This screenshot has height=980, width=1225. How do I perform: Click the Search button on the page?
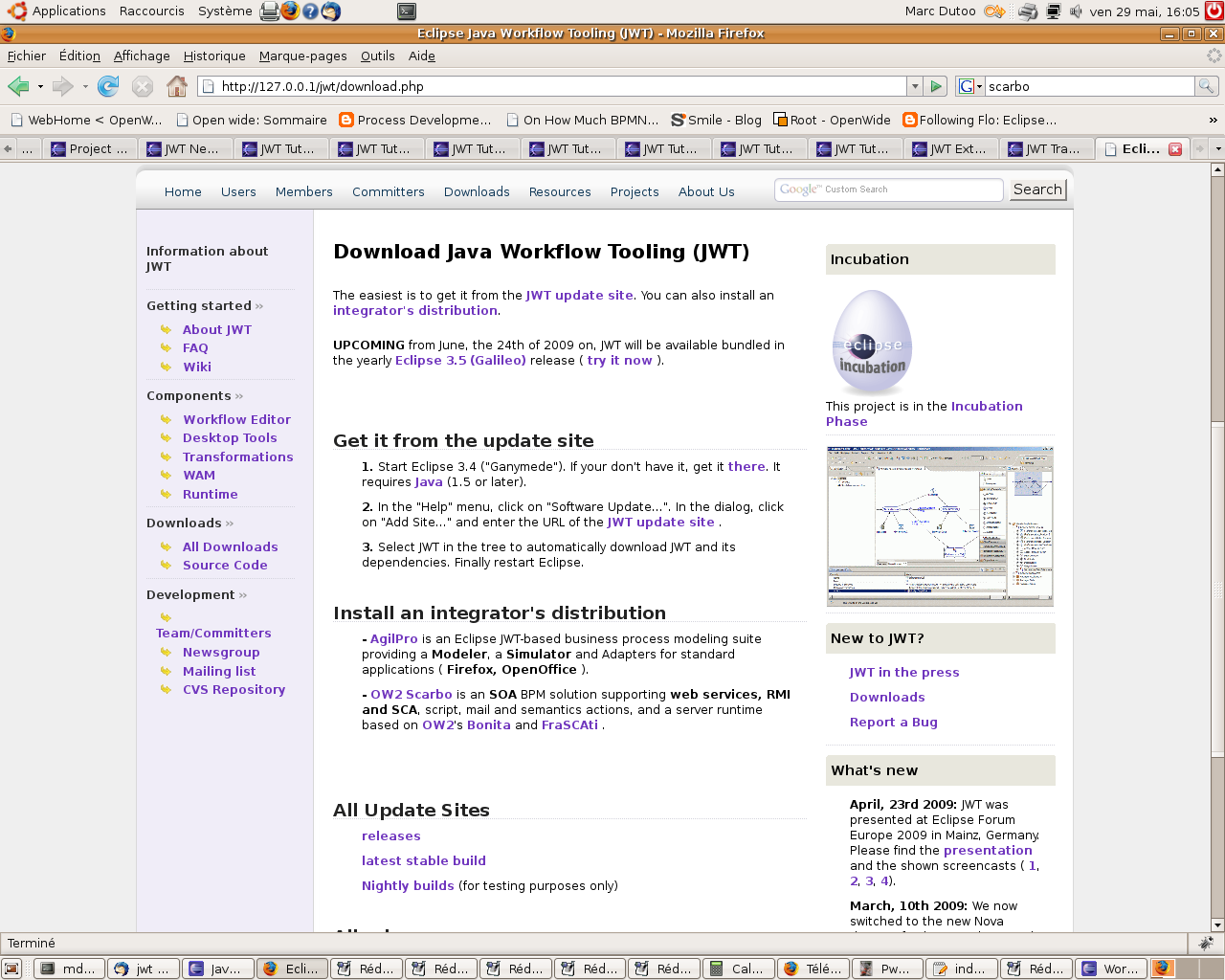1038,189
